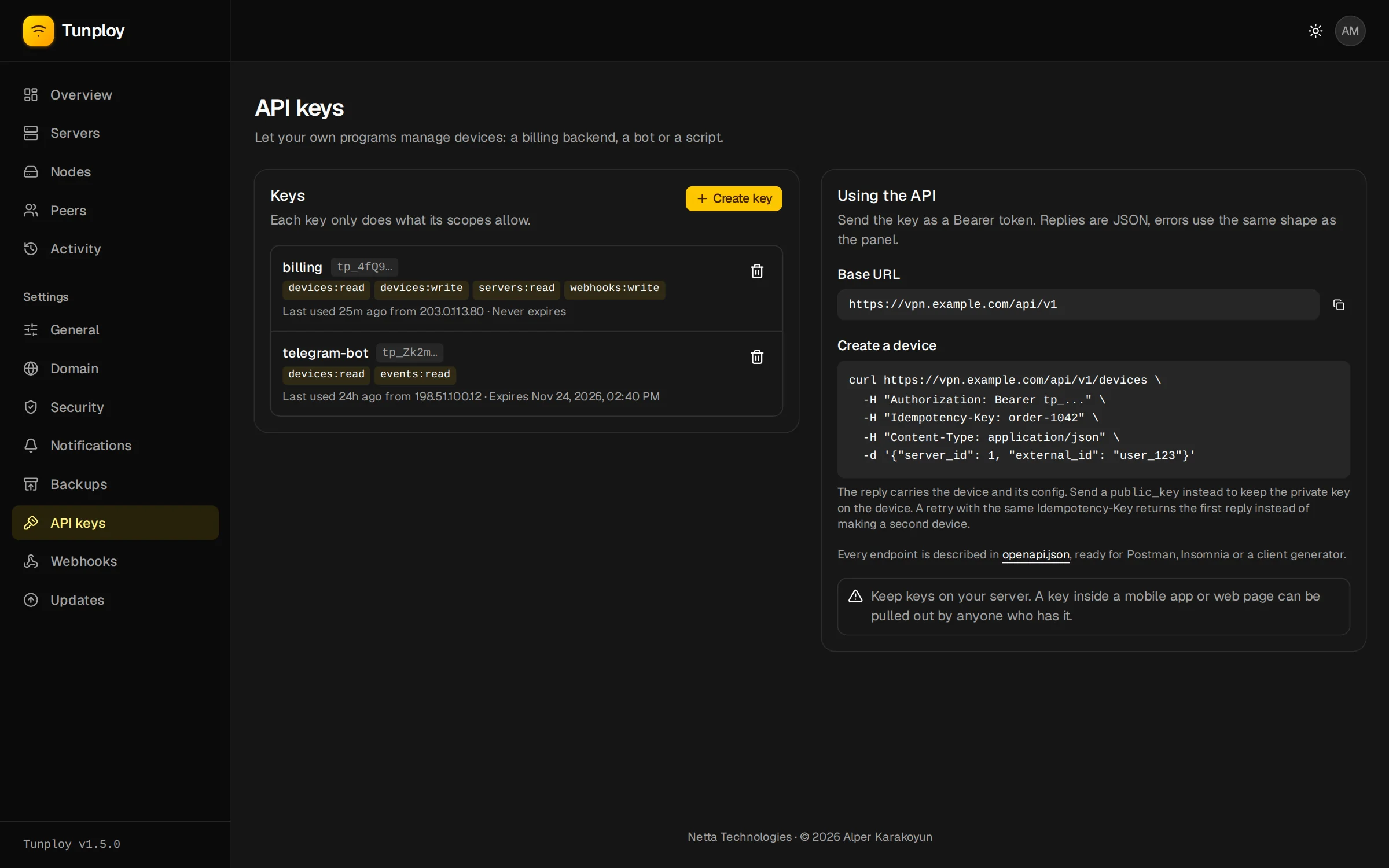
Task: Select API keys in the sidebar
Action: [115, 523]
